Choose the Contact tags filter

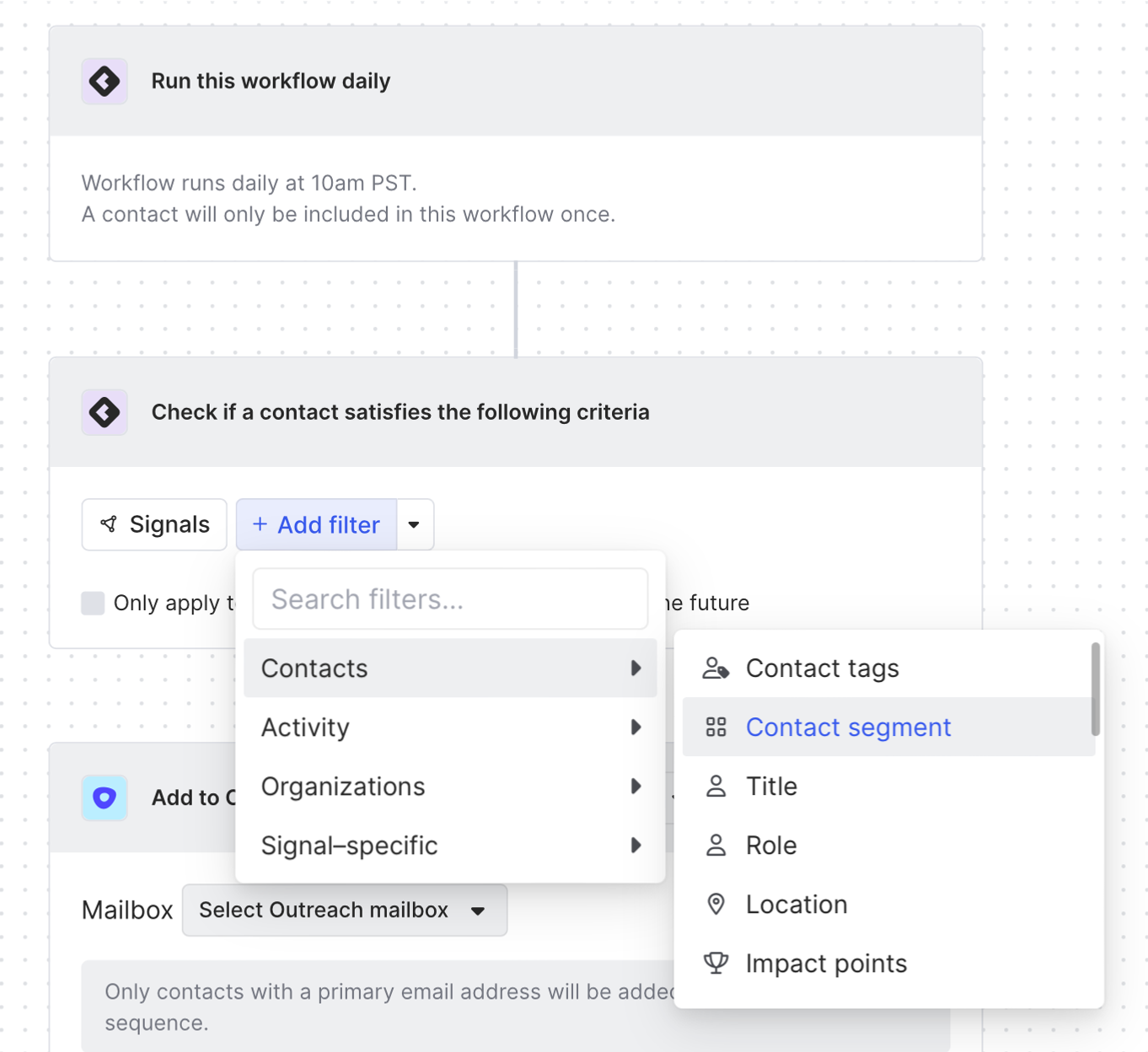pos(888,668)
